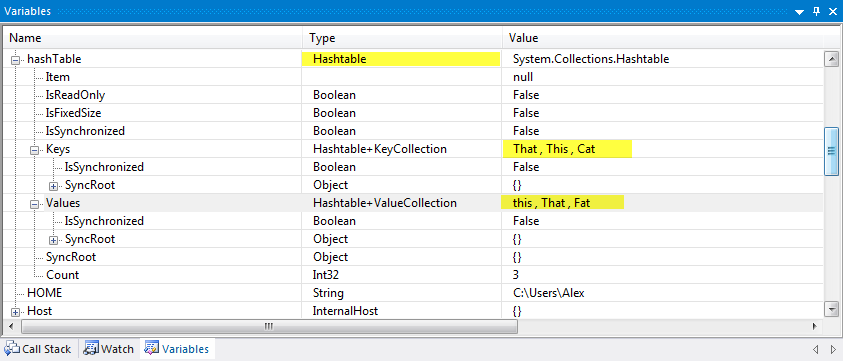Expand SyncRoot under Keys

point(53,186)
